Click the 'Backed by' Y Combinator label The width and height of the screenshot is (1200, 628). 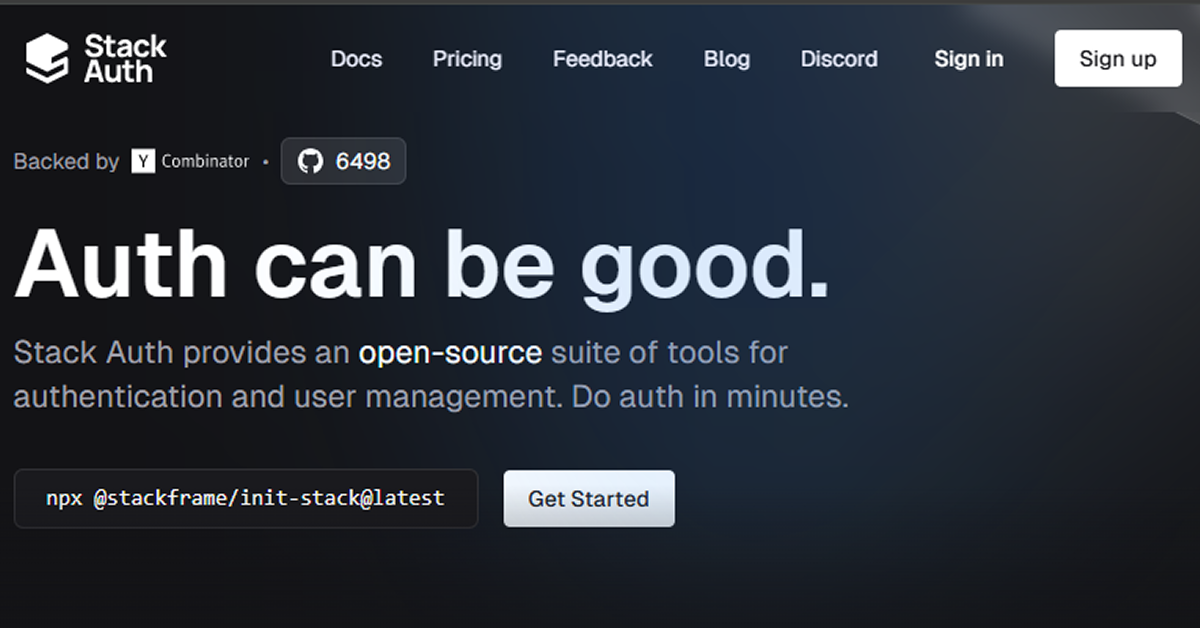tap(66, 160)
